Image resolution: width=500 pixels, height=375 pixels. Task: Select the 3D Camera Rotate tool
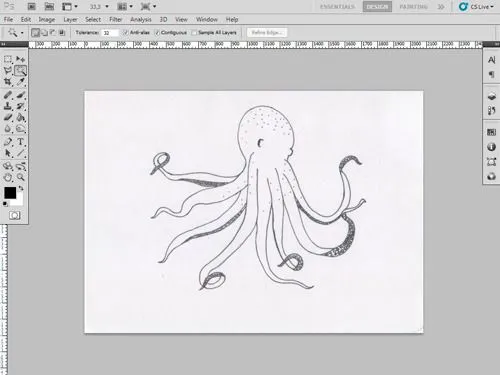[20, 166]
